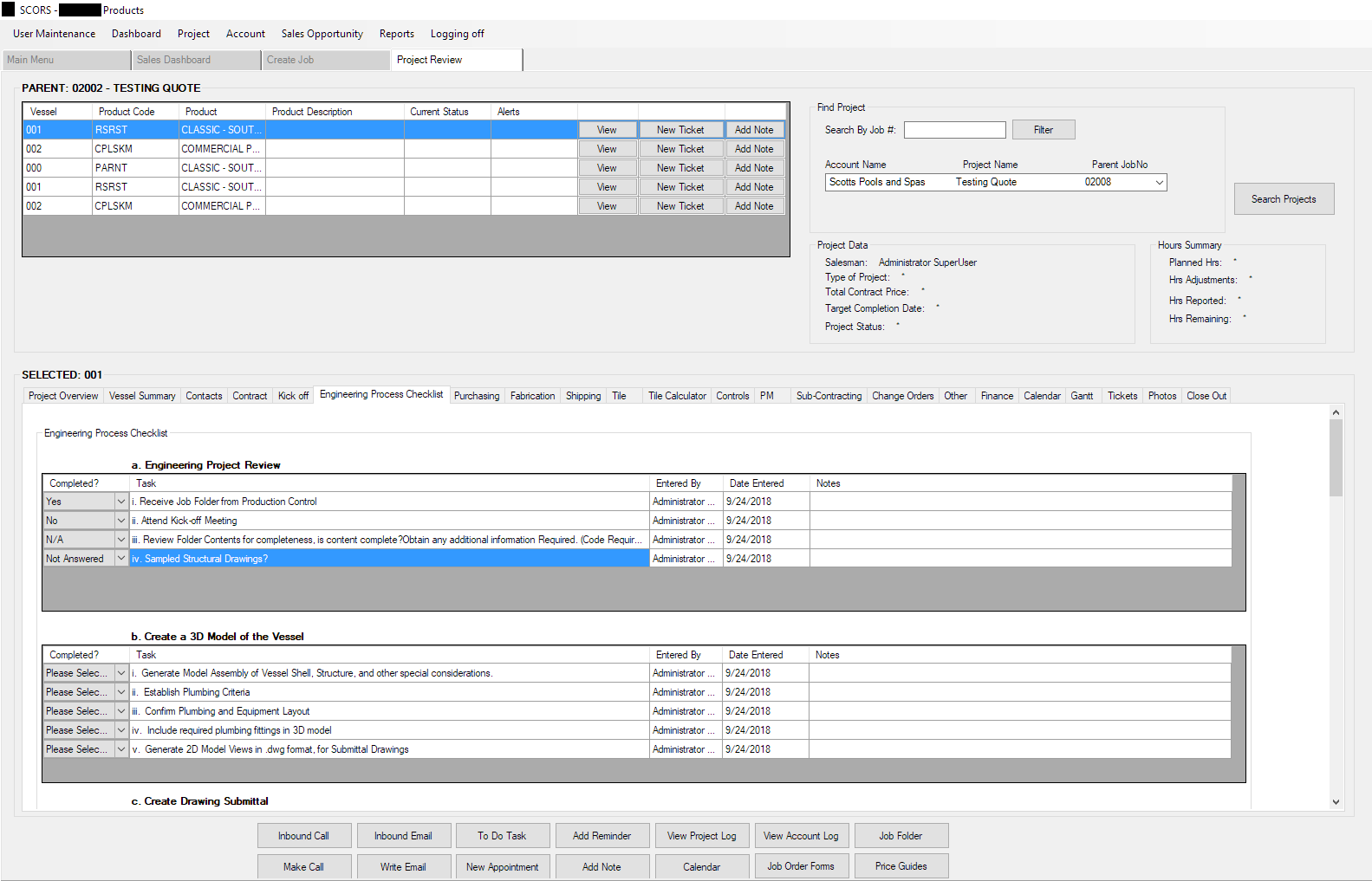
Task: Click the Notes cell for Attend Kick-off Meeting
Action: click(1020, 521)
